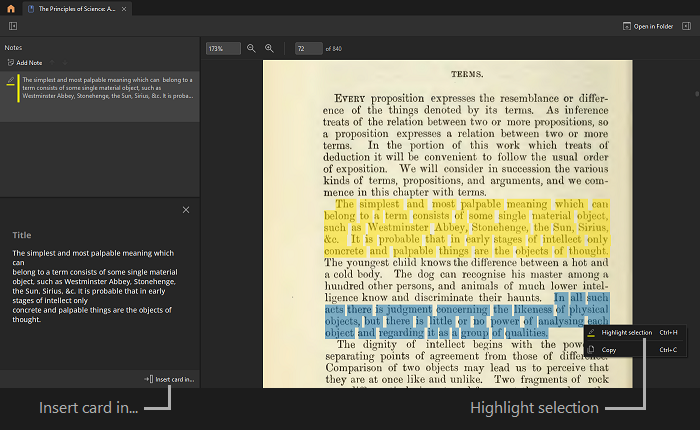Choose Highlight selection from context menu
Image resolution: width=700 pixels, height=430 pixels.
626,332
